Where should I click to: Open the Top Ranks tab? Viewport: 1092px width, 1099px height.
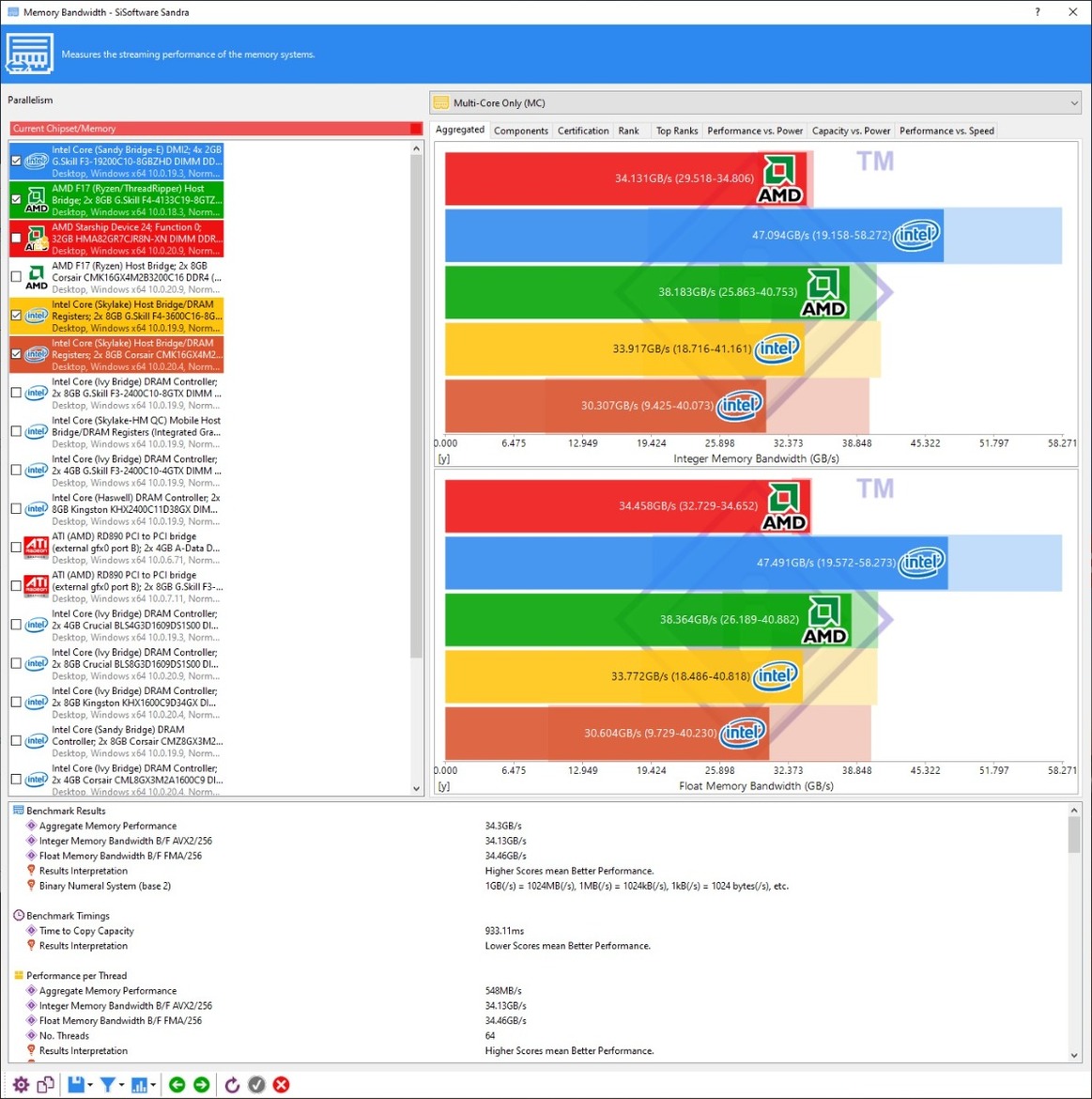677,131
